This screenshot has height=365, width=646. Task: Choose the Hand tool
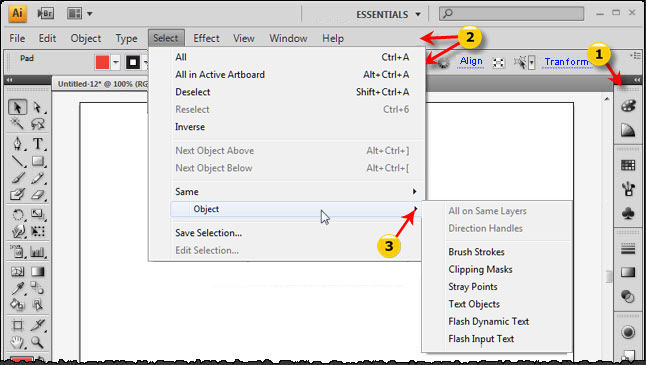pyautogui.click(x=17, y=342)
